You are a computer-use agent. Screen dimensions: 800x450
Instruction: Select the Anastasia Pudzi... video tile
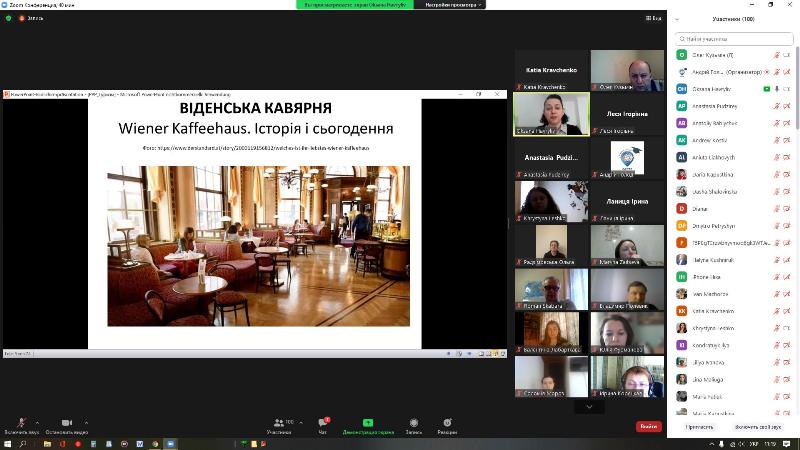coord(551,158)
